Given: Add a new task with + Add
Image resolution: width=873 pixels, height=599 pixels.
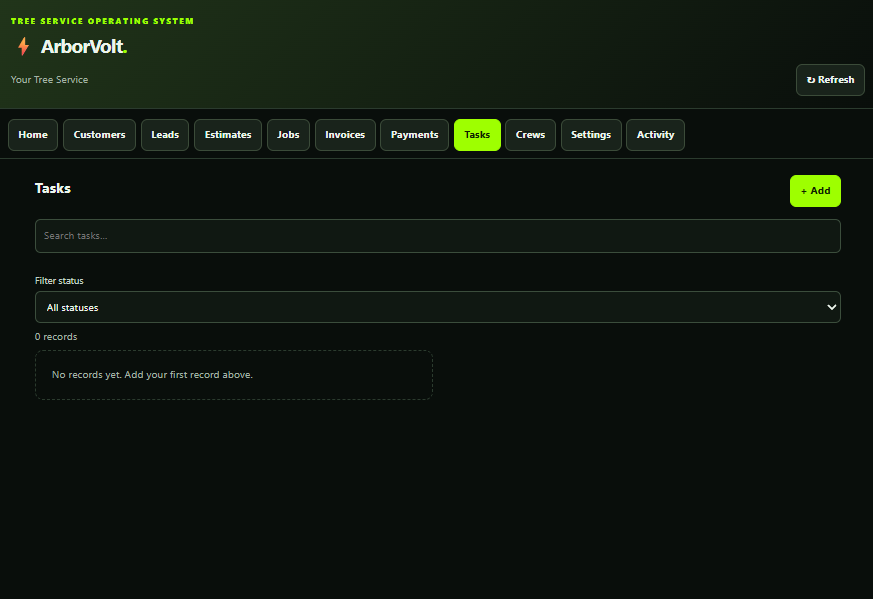Looking at the screenshot, I should 815,191.
